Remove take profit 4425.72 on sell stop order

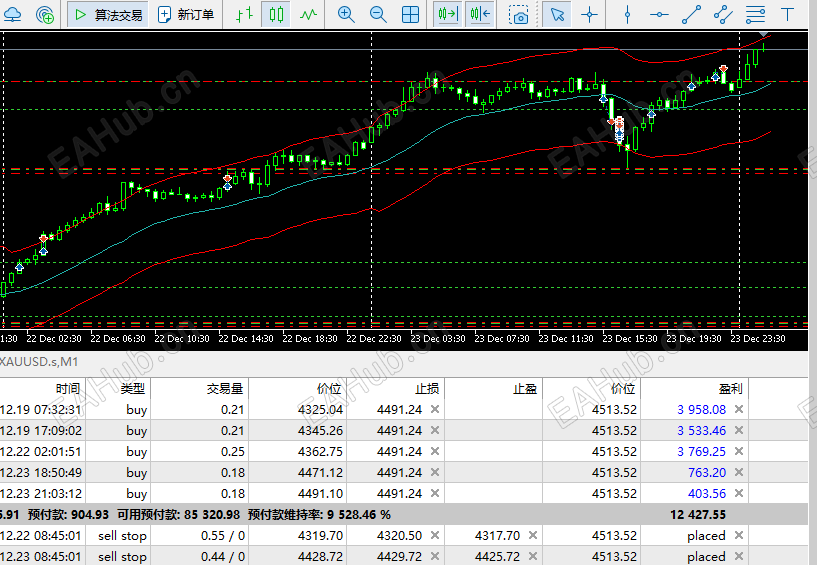point(533,556)
